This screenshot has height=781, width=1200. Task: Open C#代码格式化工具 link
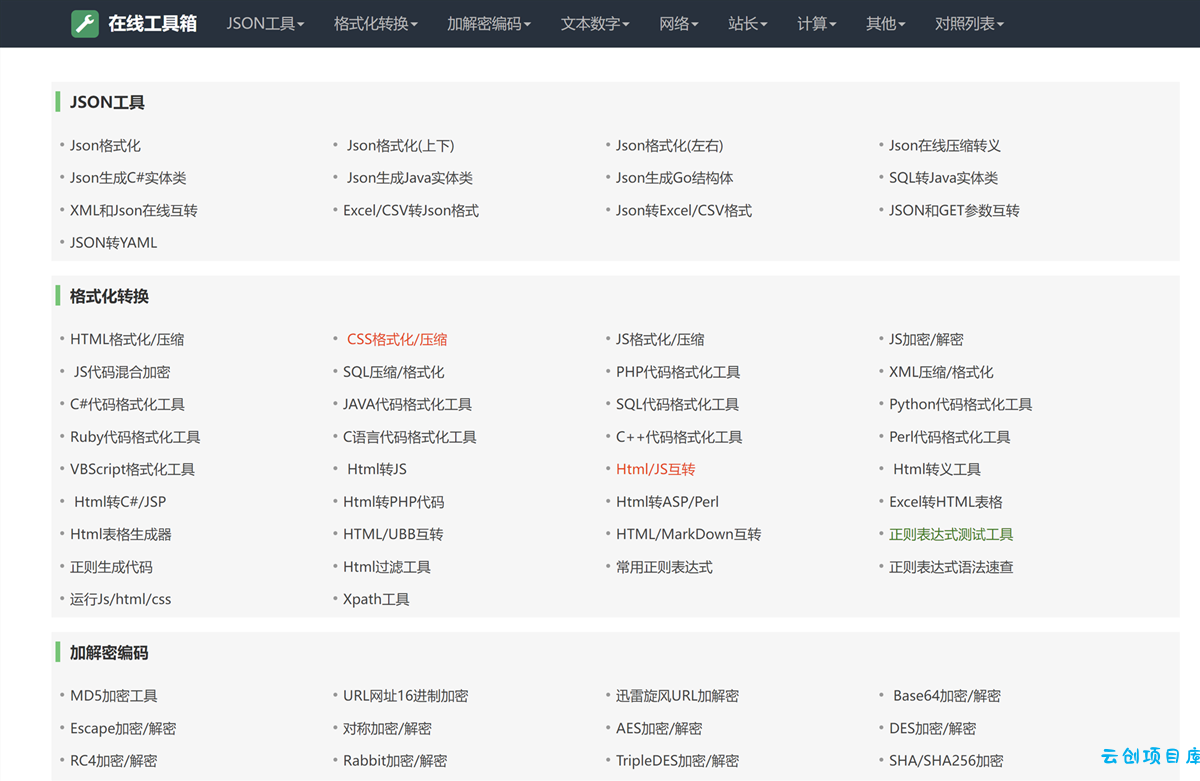click(x=127, y=405)
